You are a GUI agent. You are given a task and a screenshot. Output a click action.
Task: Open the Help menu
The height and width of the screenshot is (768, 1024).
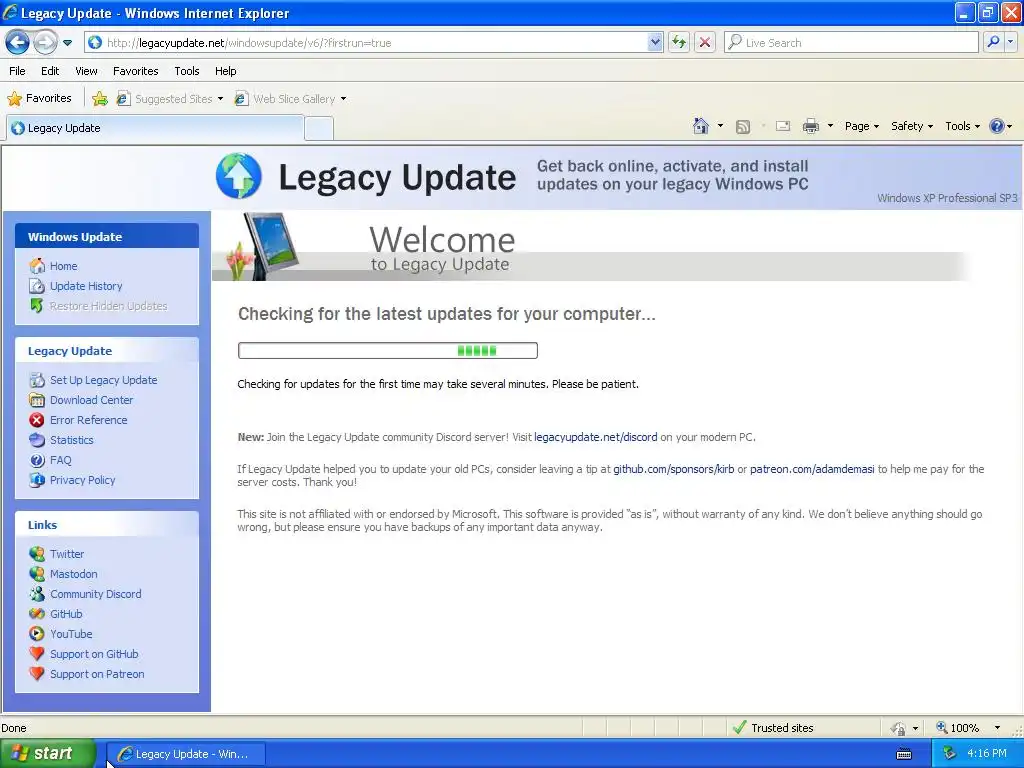pos(225,71)
